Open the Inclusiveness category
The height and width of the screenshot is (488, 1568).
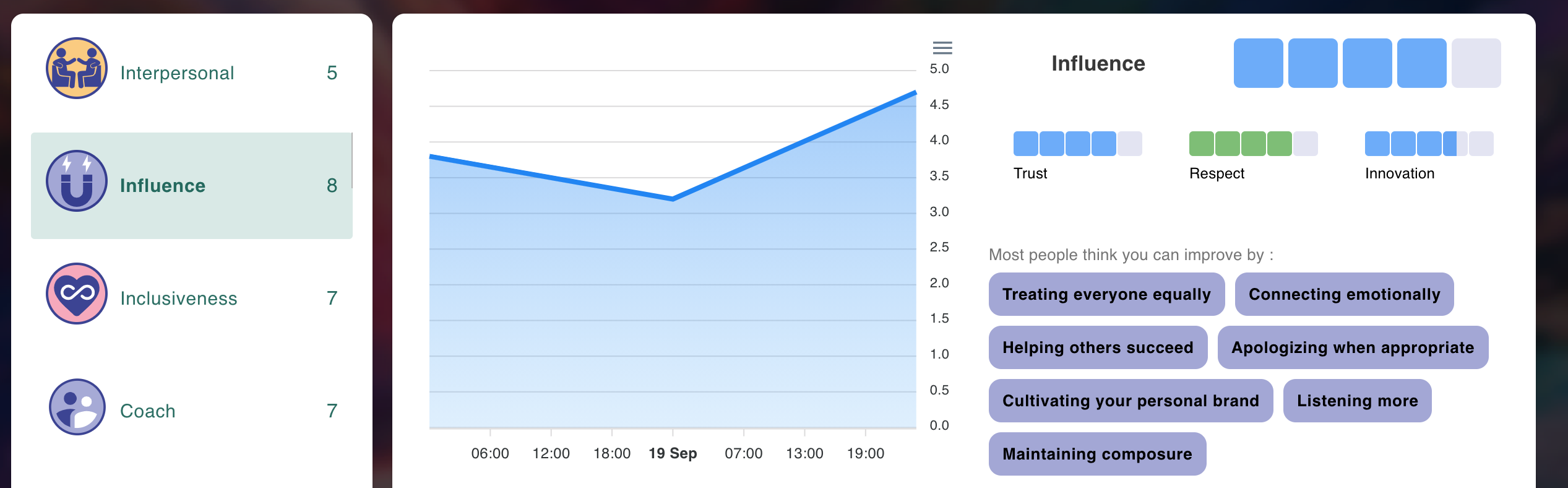[178, 298]
